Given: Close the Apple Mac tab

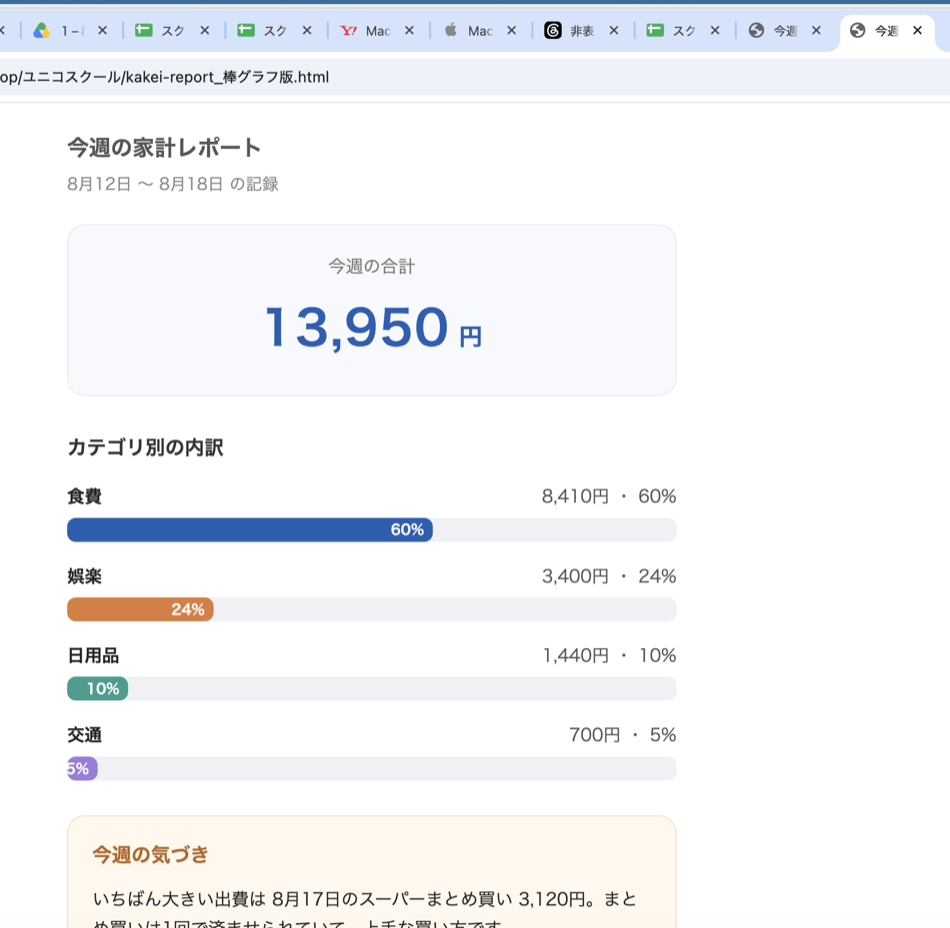Looking at the screenshot, I should pyautogui.click(x=512, y=30).
